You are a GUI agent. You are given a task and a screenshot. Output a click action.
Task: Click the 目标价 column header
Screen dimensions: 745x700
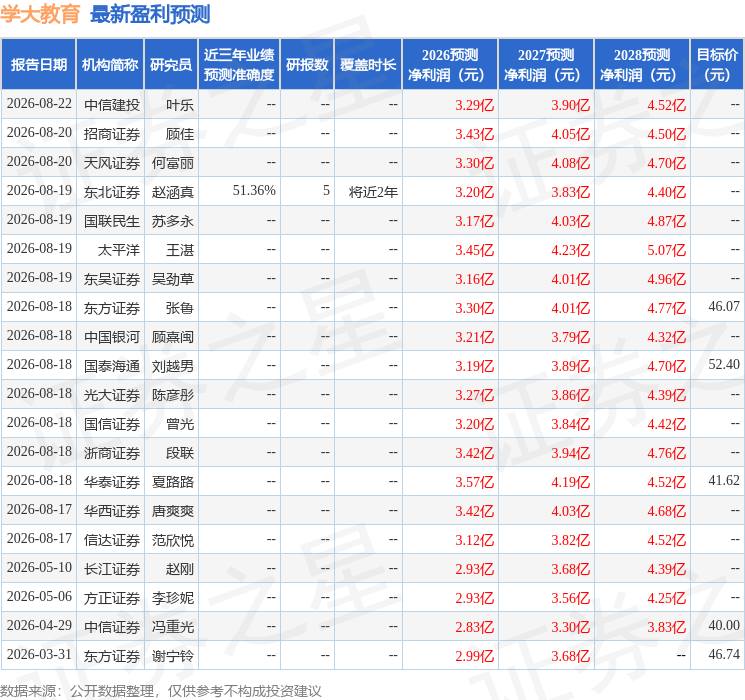[x=717, y=65]
